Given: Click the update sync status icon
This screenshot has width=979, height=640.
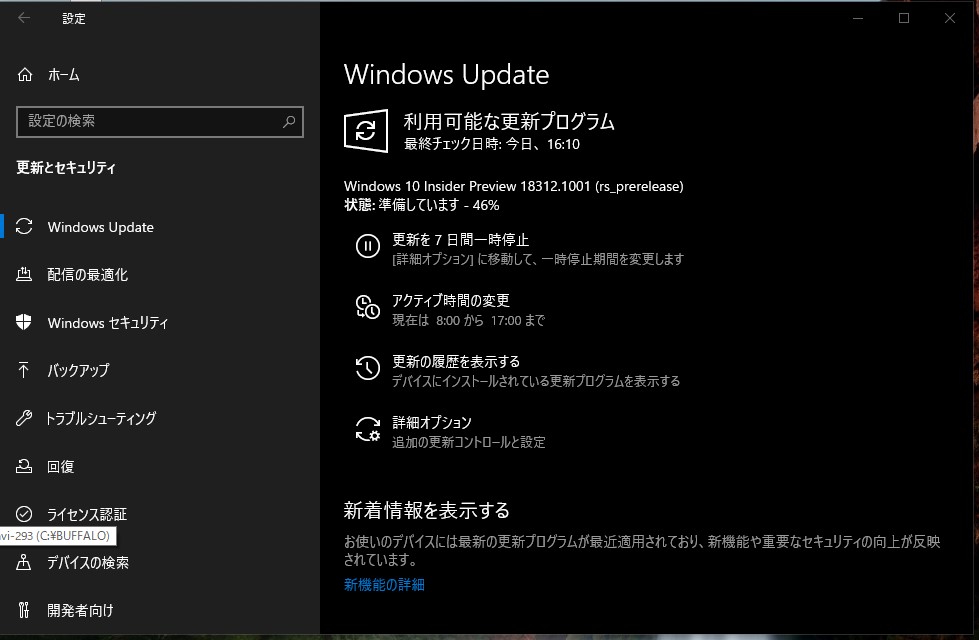Looking at the screenshot, I should pos(366,131).
